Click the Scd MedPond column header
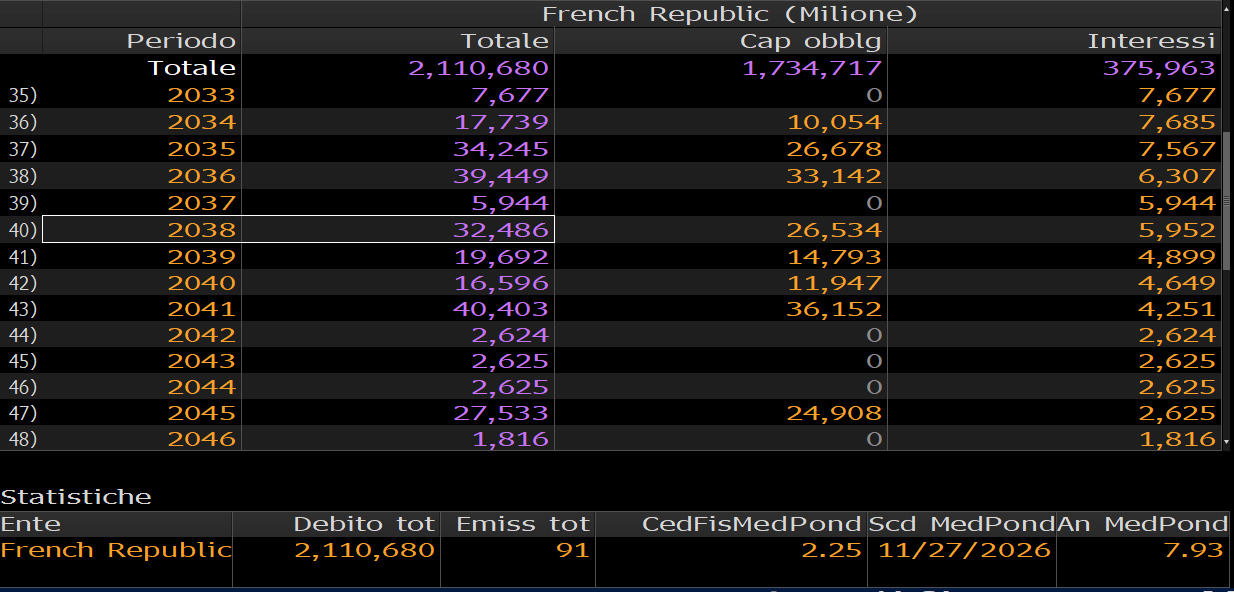Screen dimensions: 1234x592 pos(961,524)
